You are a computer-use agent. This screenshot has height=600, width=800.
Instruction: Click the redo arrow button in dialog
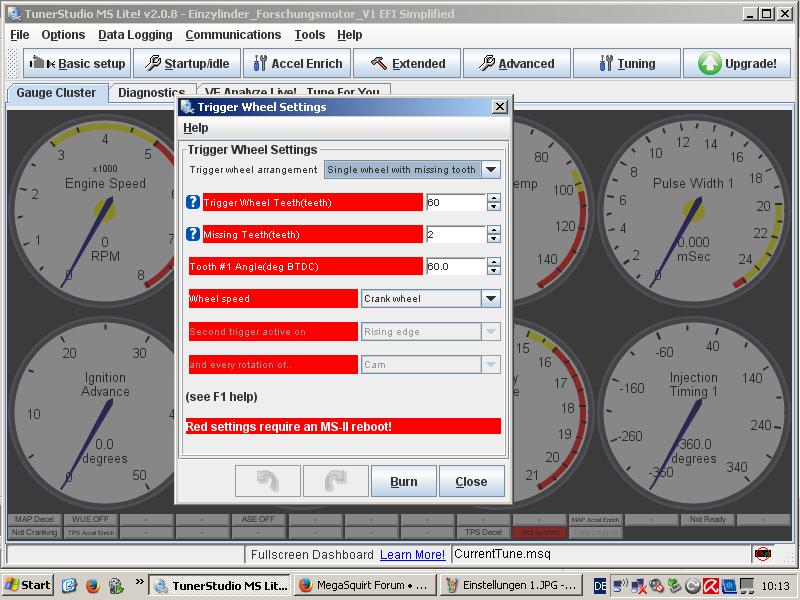coord(335,481)
